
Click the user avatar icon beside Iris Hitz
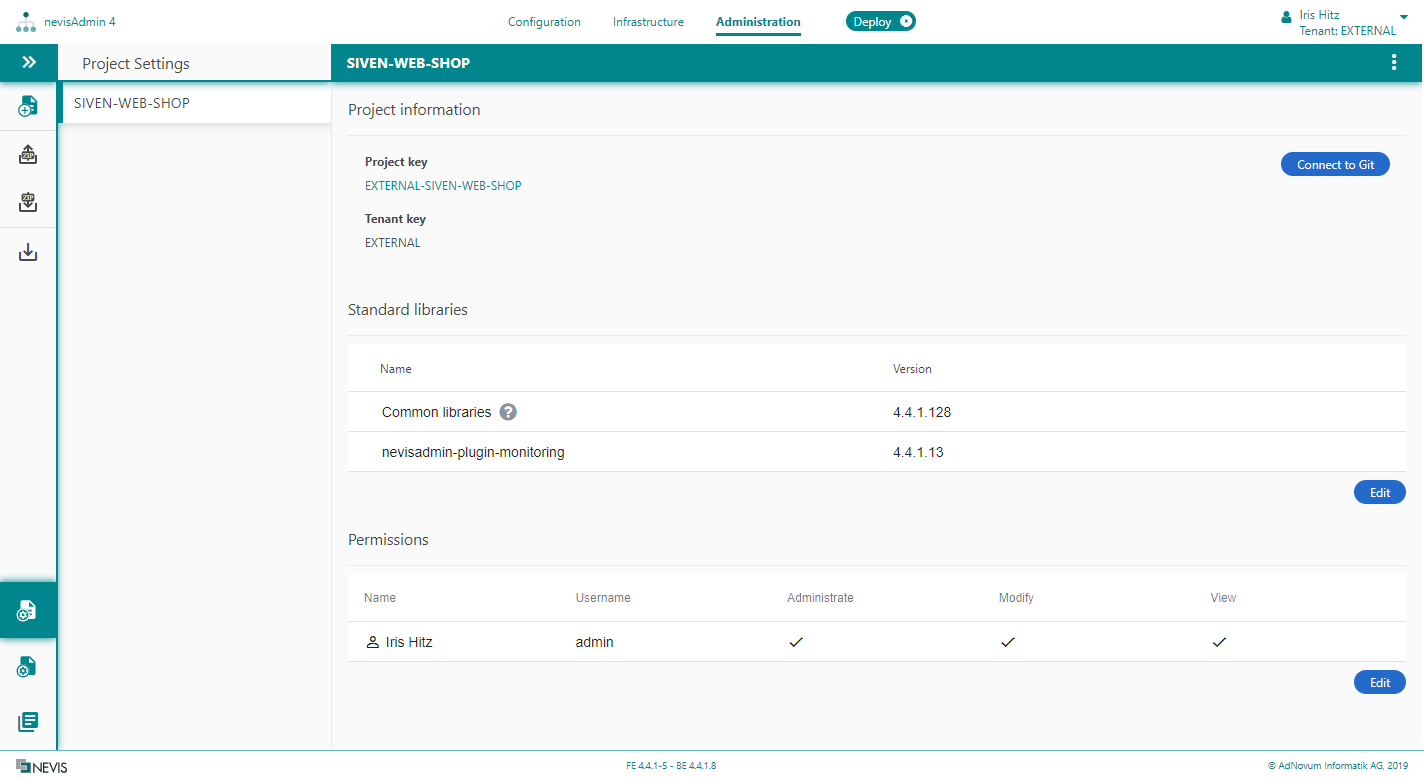click(x=1286, y=17)
